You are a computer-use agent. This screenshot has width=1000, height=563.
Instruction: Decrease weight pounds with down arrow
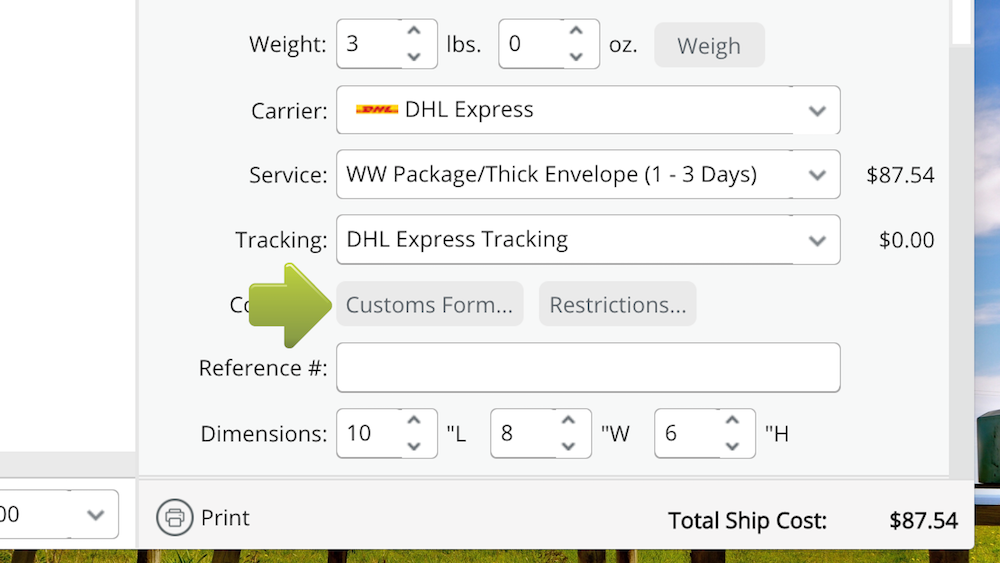tap(414, 57)
